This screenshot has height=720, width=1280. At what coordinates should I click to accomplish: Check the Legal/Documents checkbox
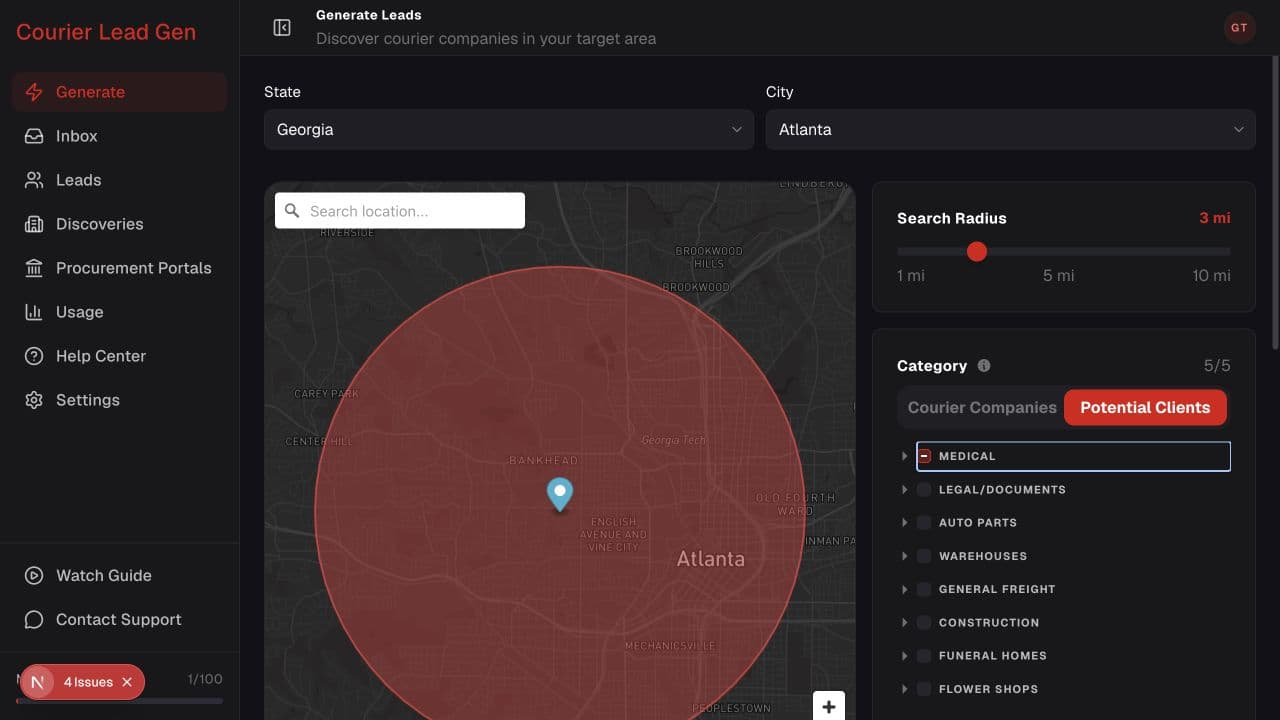[924, 489]
